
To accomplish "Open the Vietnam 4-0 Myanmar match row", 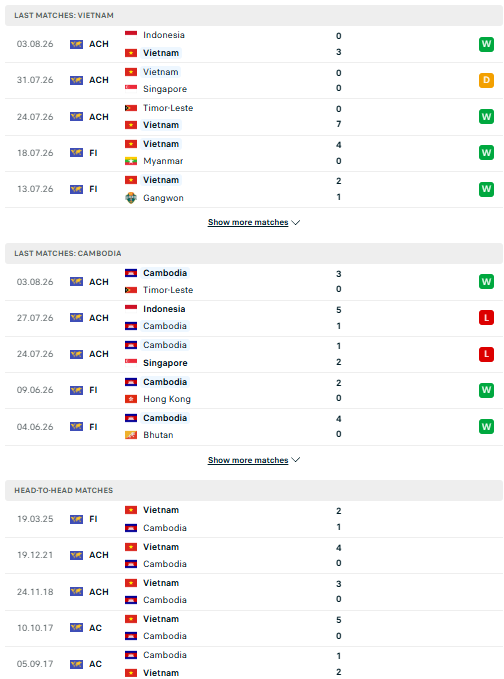I will 254,153.
